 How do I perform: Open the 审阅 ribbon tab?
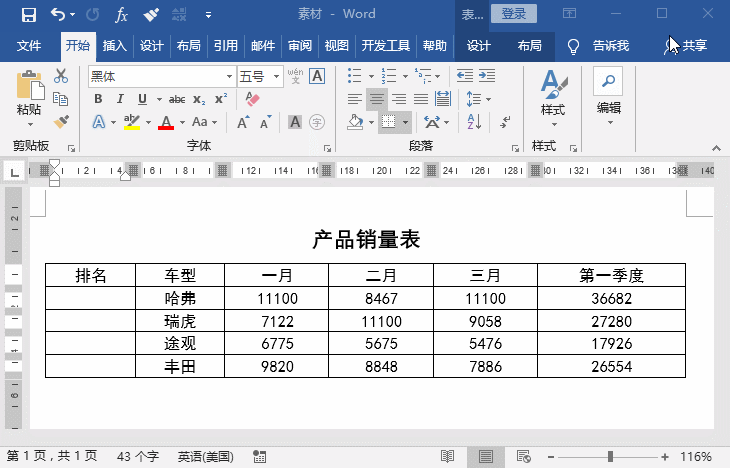300,46
